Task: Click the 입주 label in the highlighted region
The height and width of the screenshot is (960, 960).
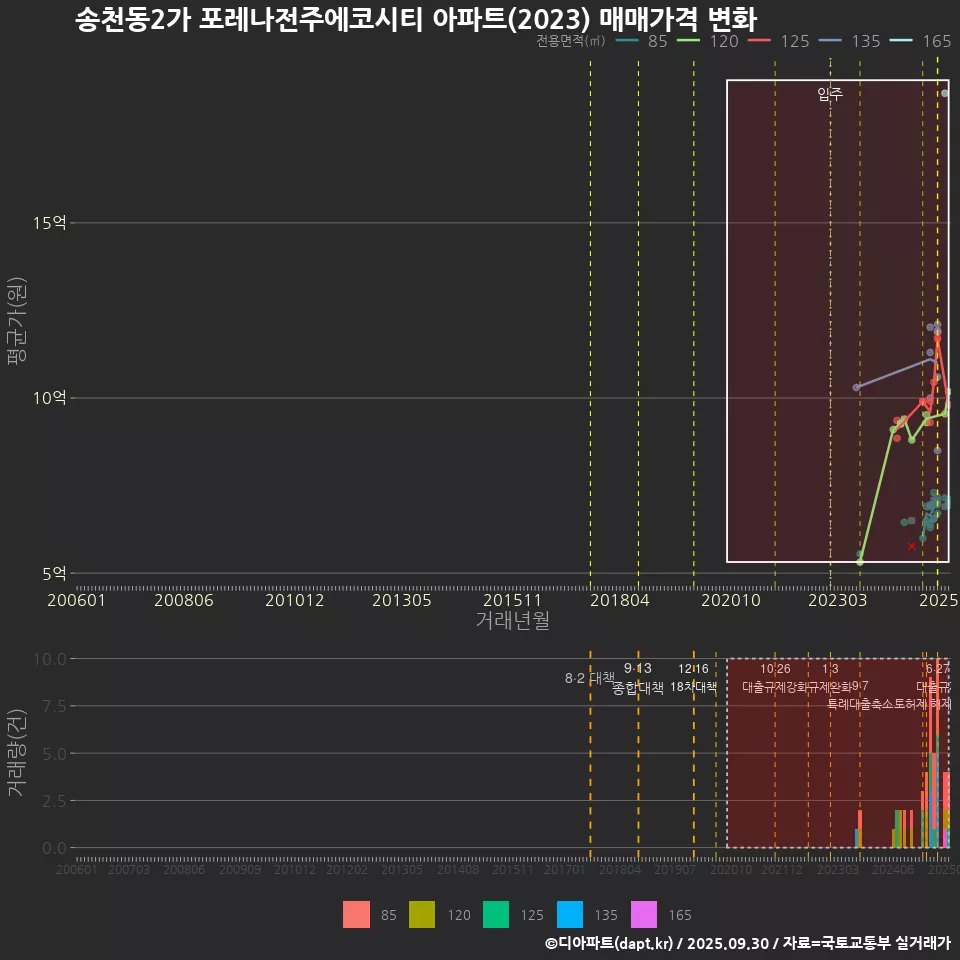Action: click(830, 95)
